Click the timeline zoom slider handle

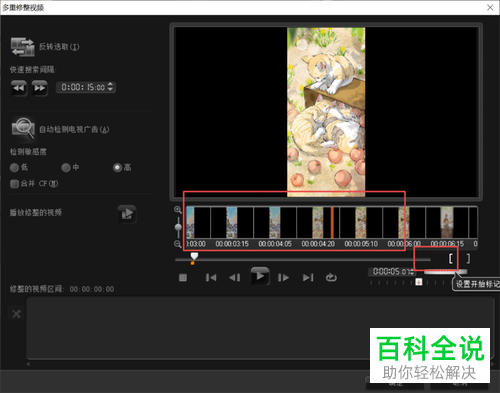tap(178, 227)
